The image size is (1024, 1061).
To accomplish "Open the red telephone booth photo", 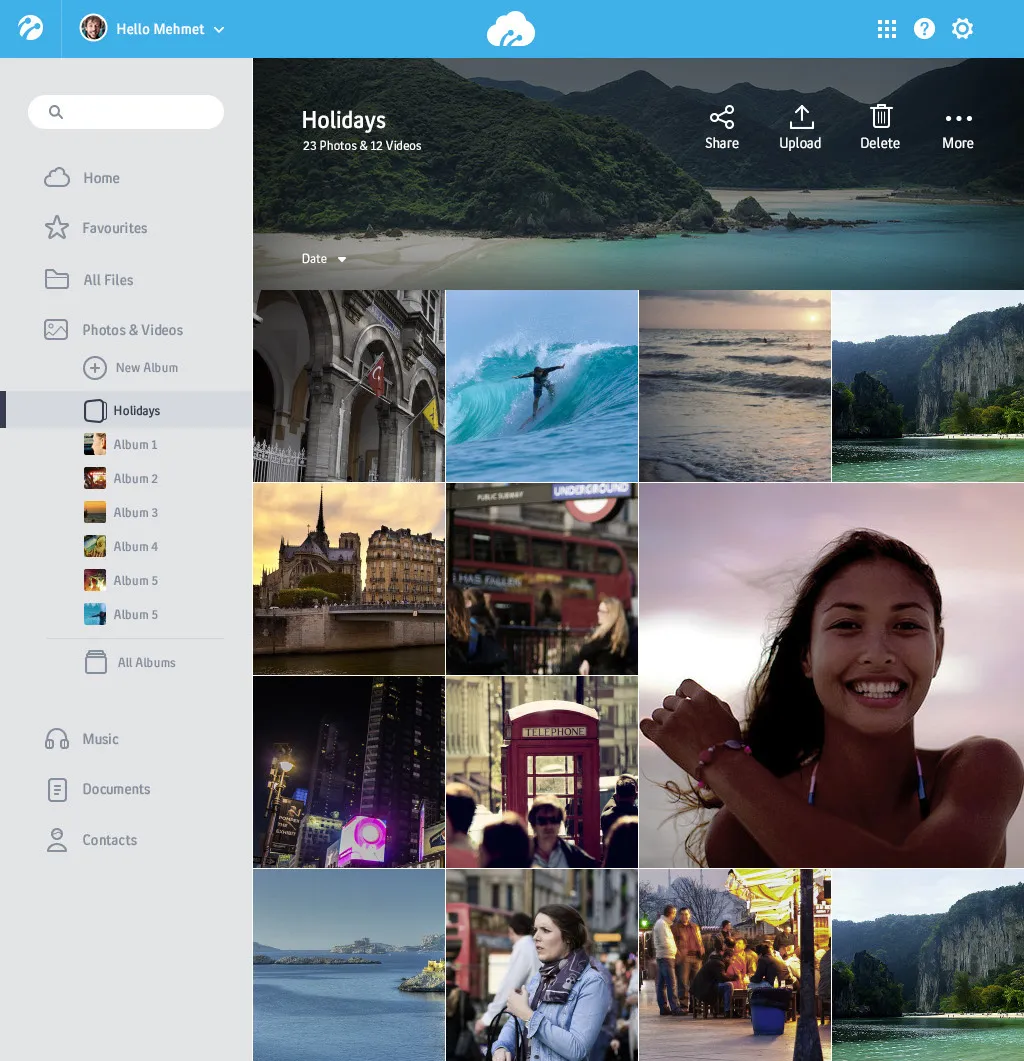I will pyautogui.click(x=542, y=771).
